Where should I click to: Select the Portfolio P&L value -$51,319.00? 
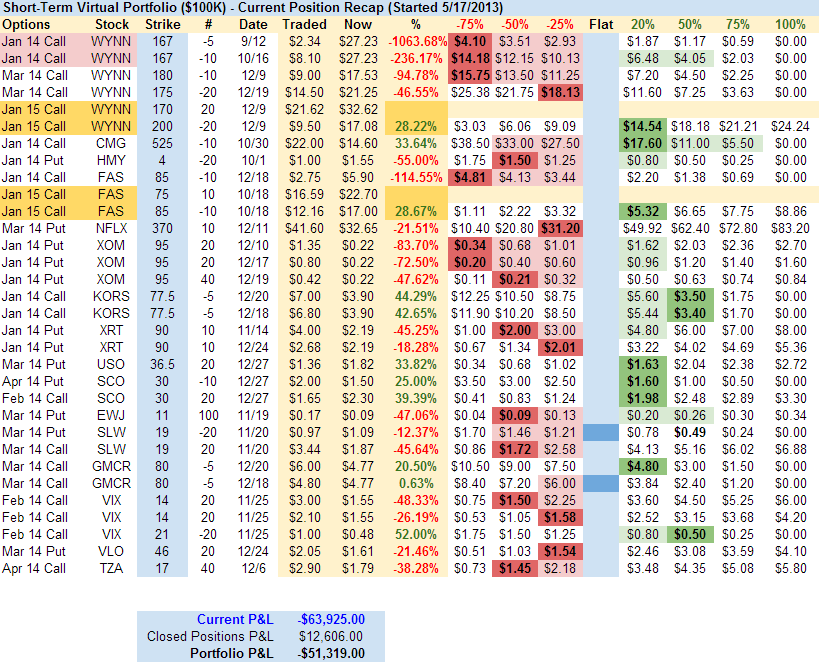click(x=332, y=654)
